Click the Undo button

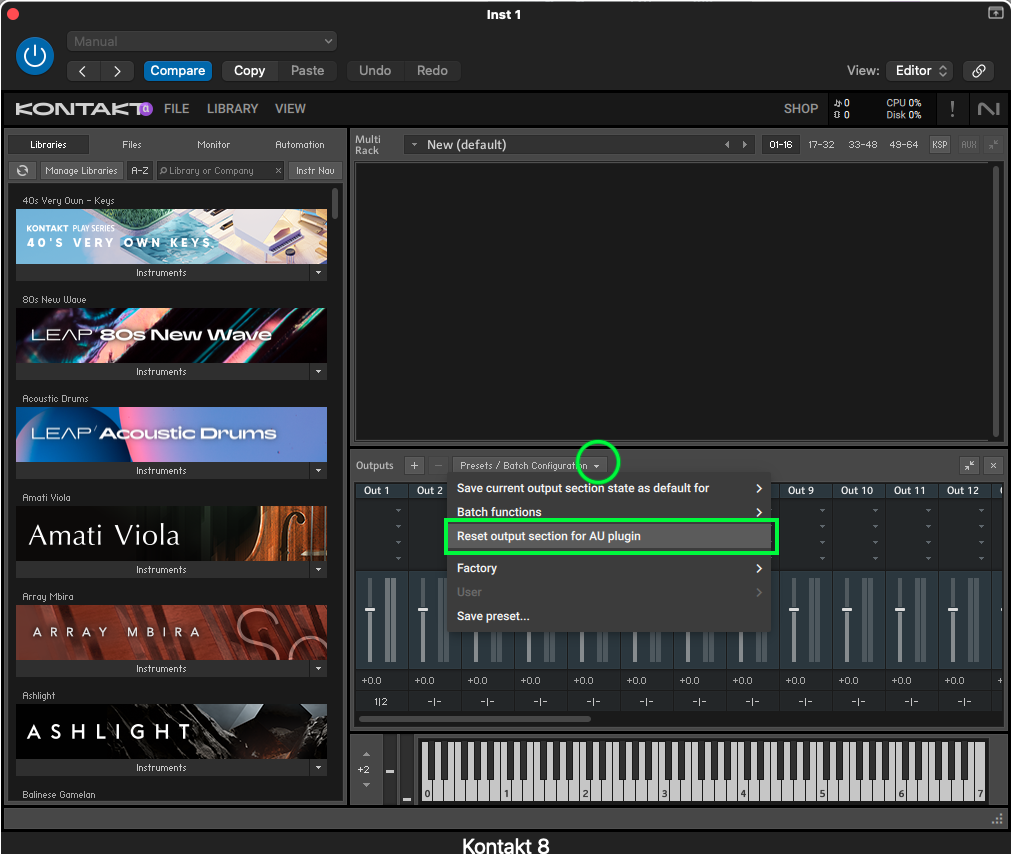[375, 71]
